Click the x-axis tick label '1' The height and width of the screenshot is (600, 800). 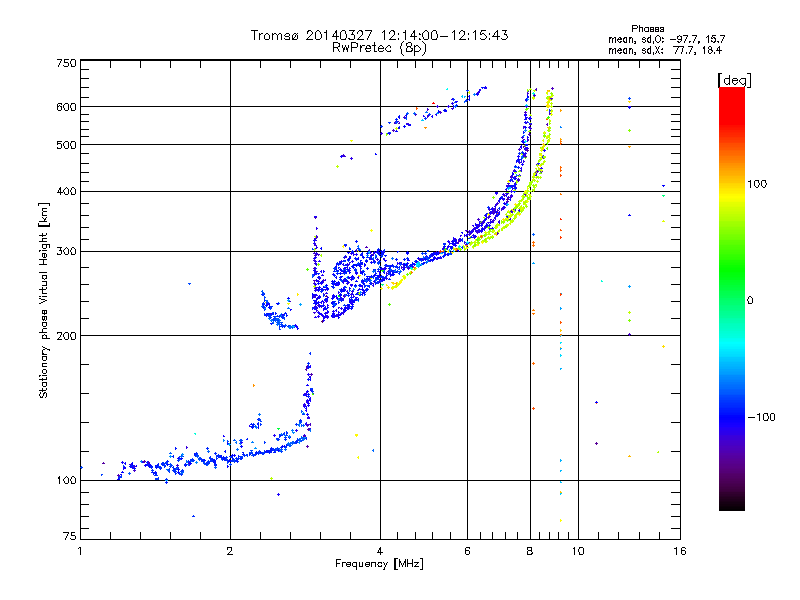[80, 551]
